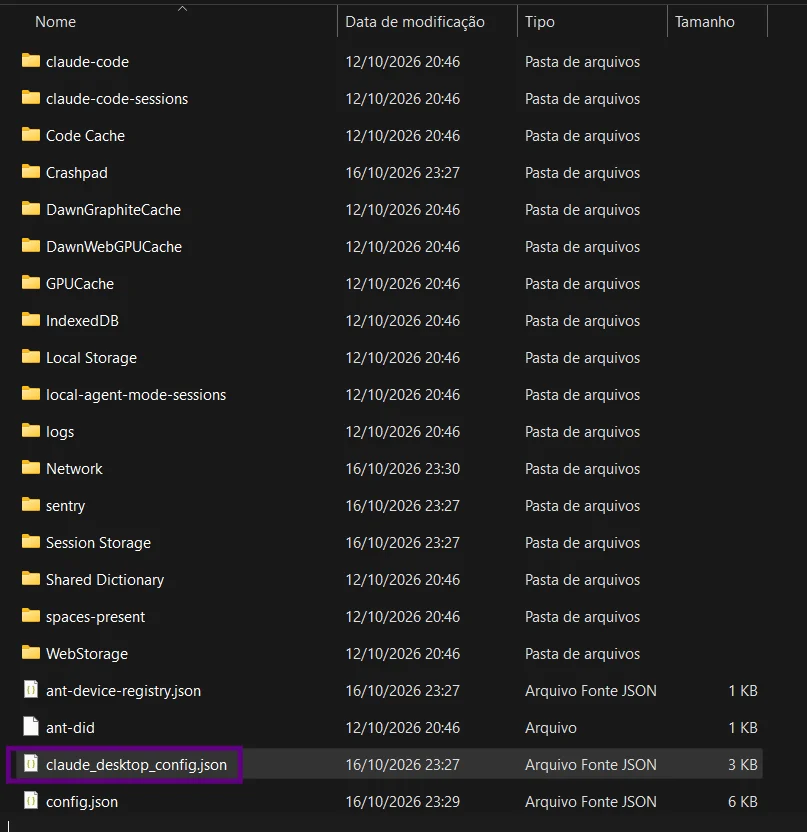Select the claude_desktop_config.json file name

click(x=136, y=765)
